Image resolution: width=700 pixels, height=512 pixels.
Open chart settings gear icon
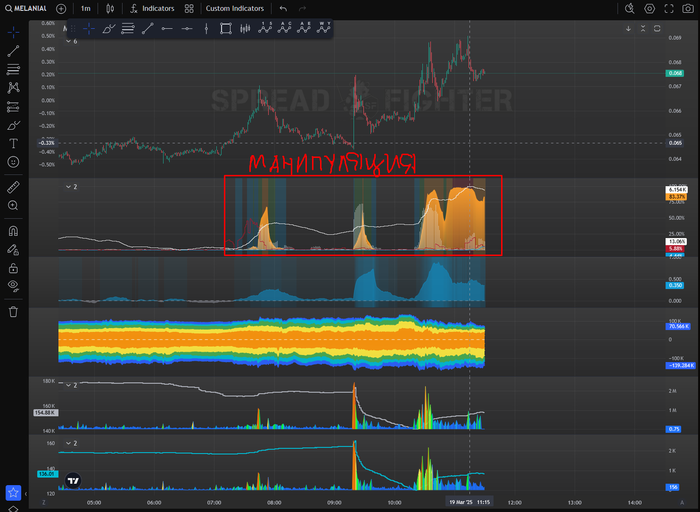click(650, 8)
